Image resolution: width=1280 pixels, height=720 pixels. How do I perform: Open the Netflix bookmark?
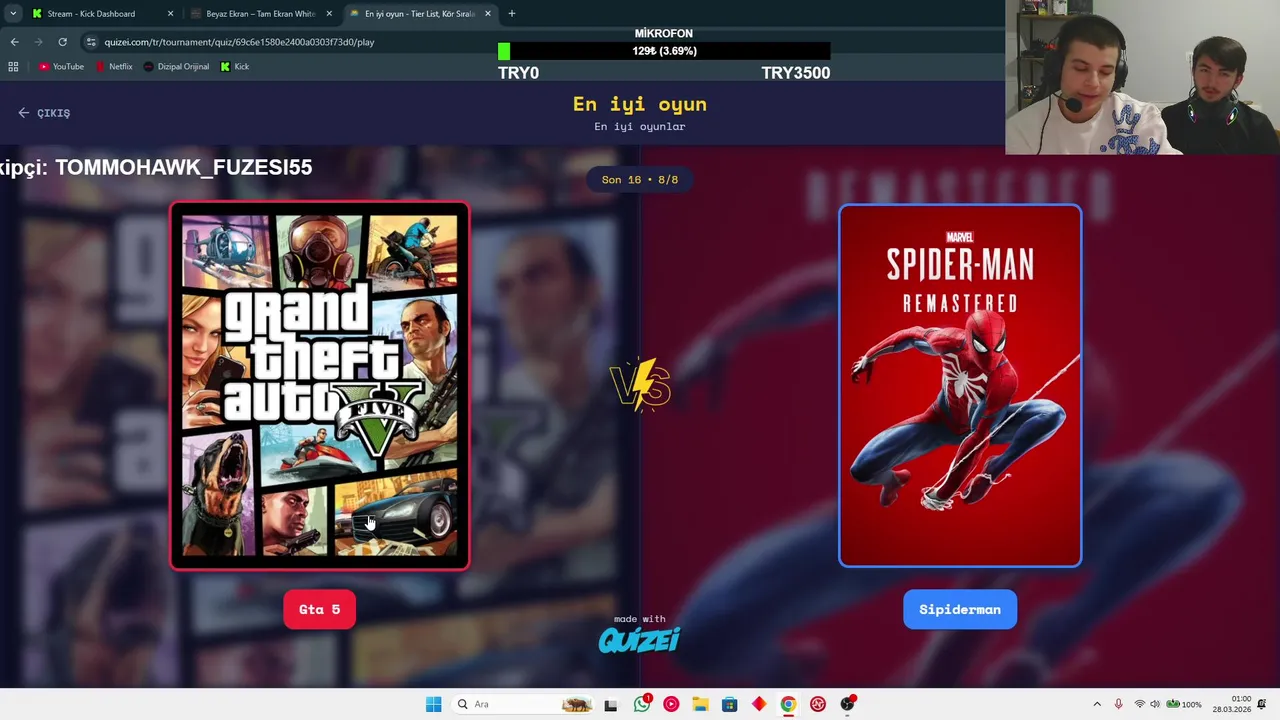(x=114, y=67)
